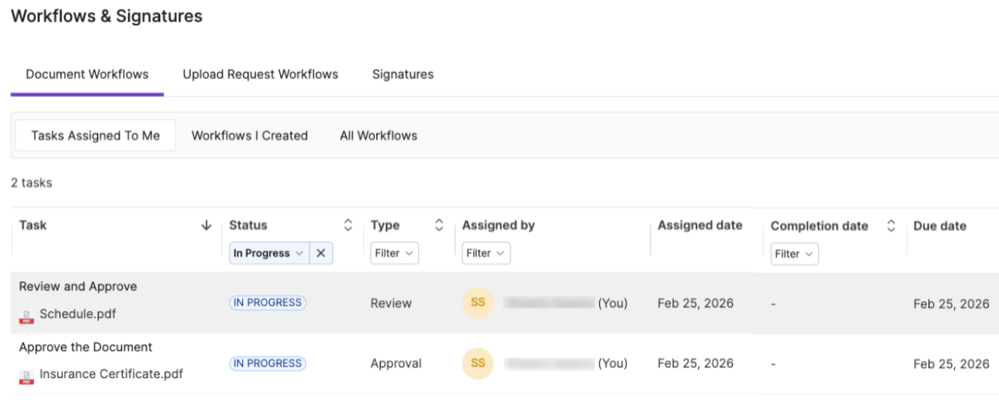Click assigned date in Review row
Viewport: 999px width, 403px height.
coord(696,304)
